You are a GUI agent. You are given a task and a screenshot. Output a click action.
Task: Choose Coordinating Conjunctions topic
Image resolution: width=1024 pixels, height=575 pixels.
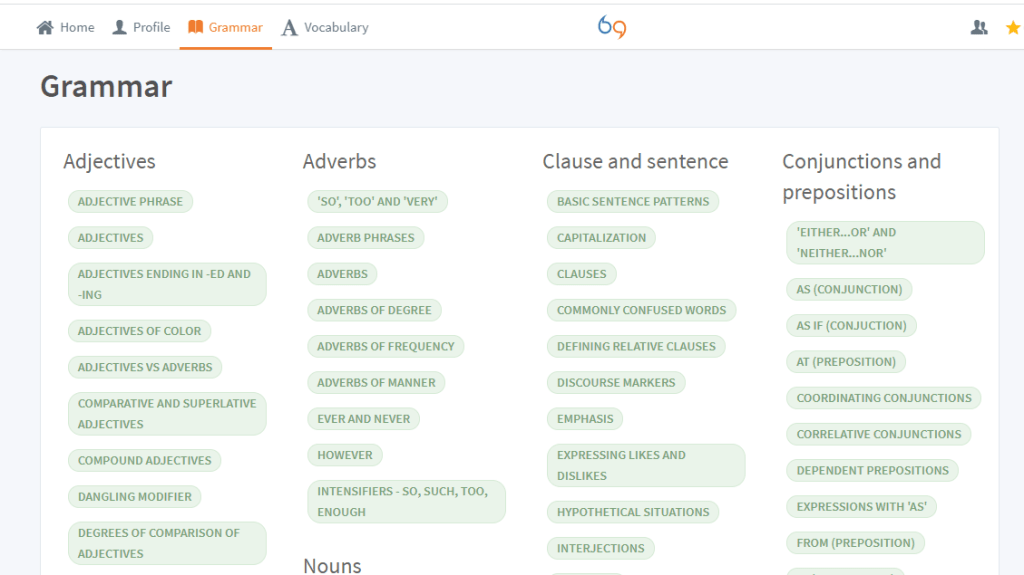(883, 398)
